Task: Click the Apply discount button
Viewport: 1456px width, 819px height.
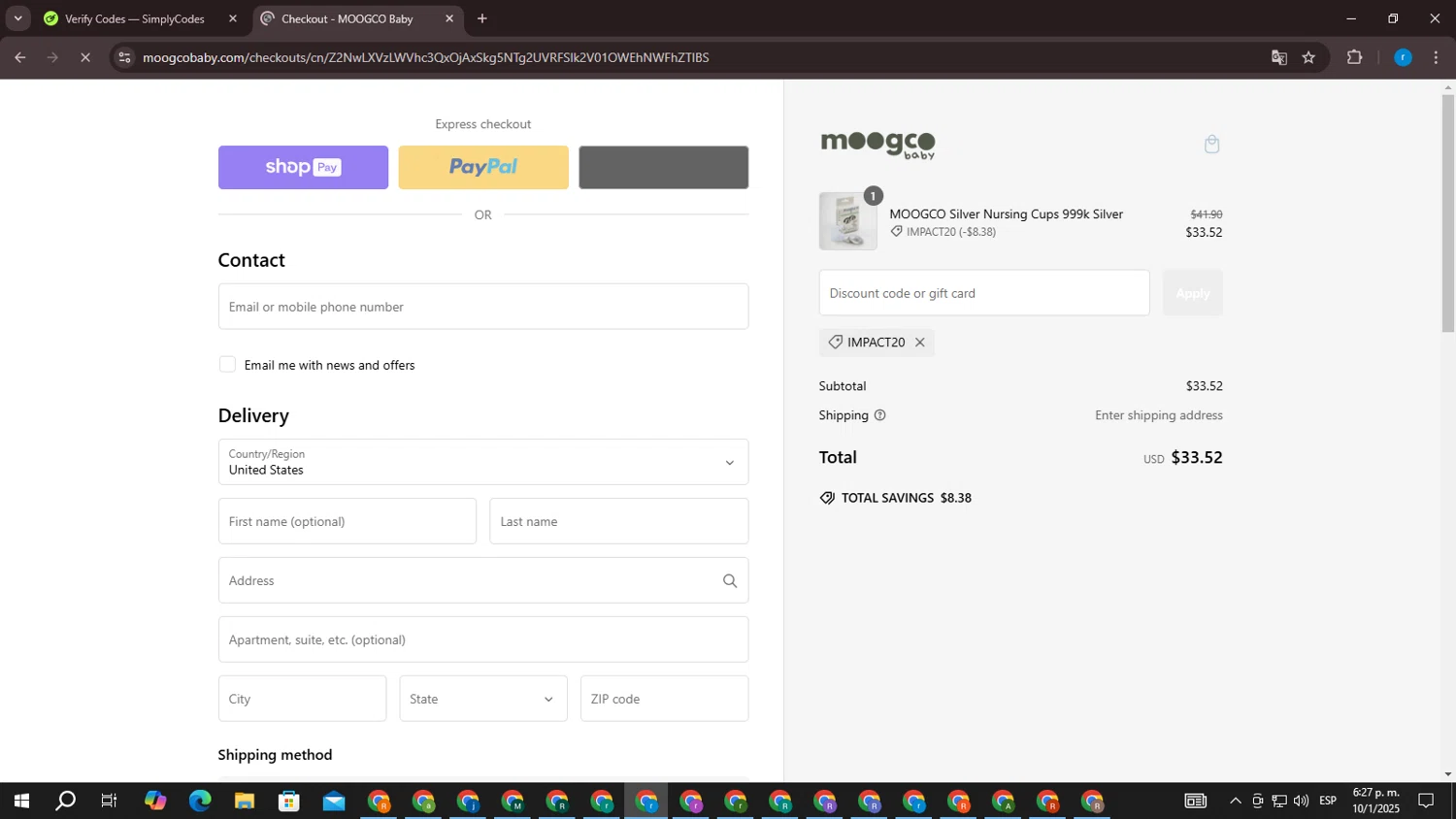Action: (1192, 293)
